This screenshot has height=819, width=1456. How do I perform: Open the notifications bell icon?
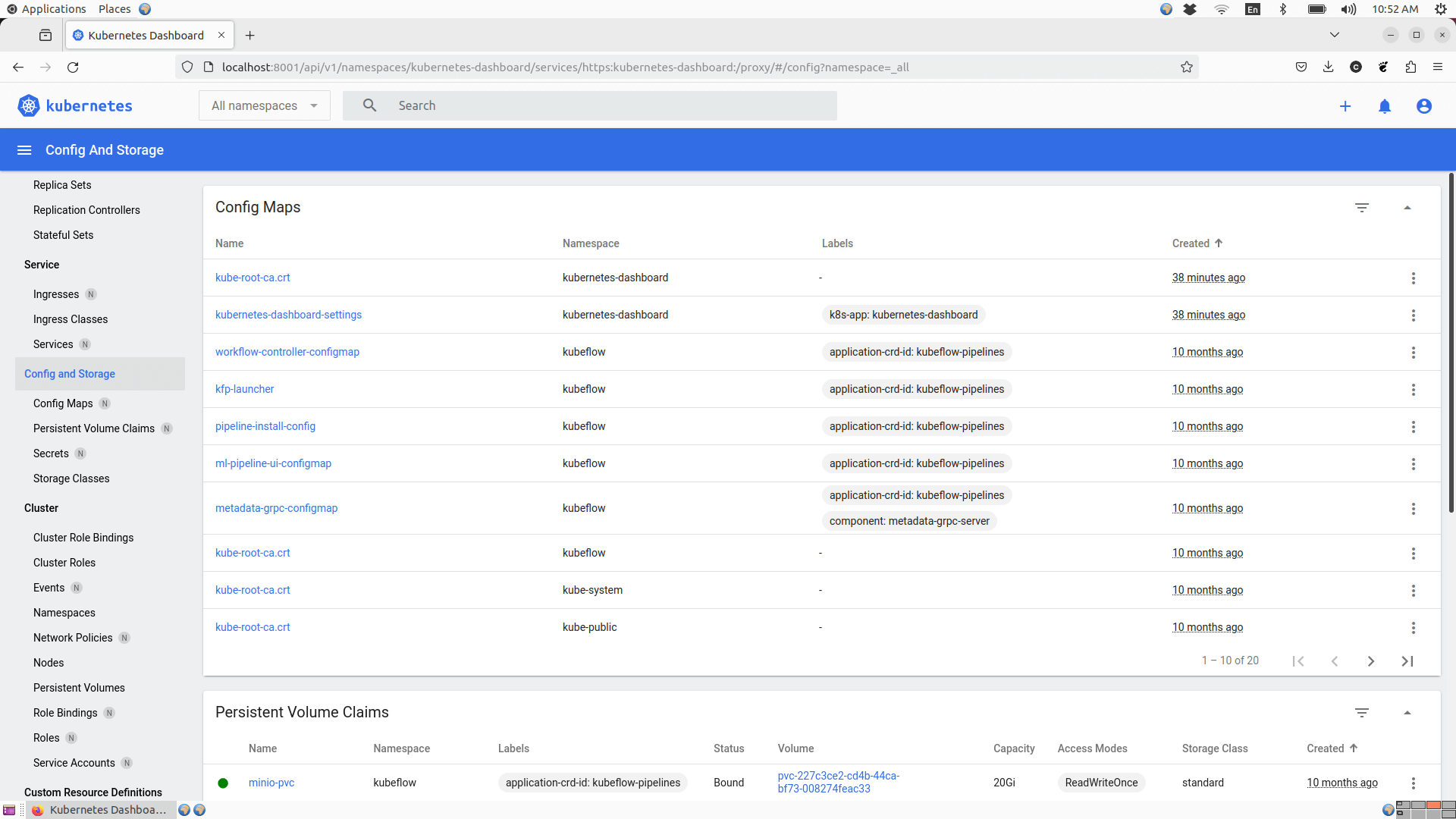pos(1385,106)
